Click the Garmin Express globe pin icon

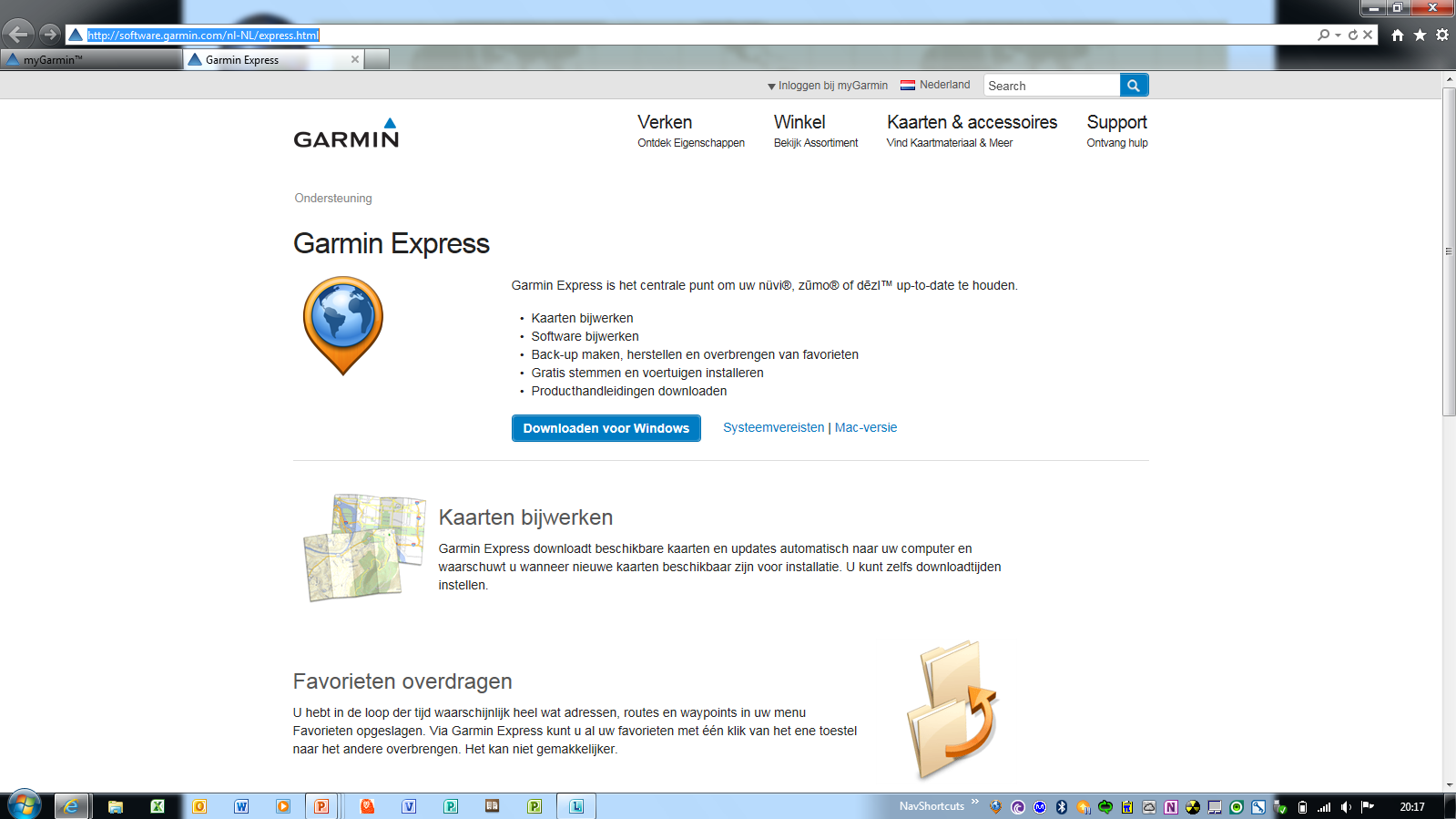pos(342,325)
